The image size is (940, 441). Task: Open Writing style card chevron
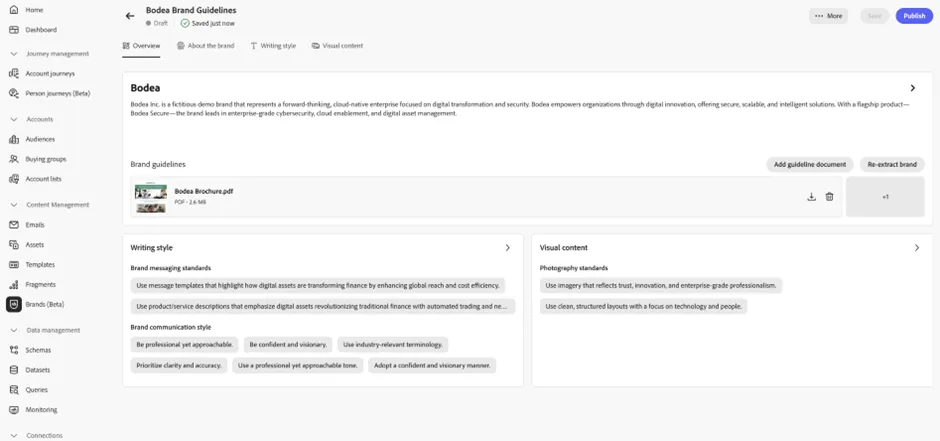pos(508,247)
